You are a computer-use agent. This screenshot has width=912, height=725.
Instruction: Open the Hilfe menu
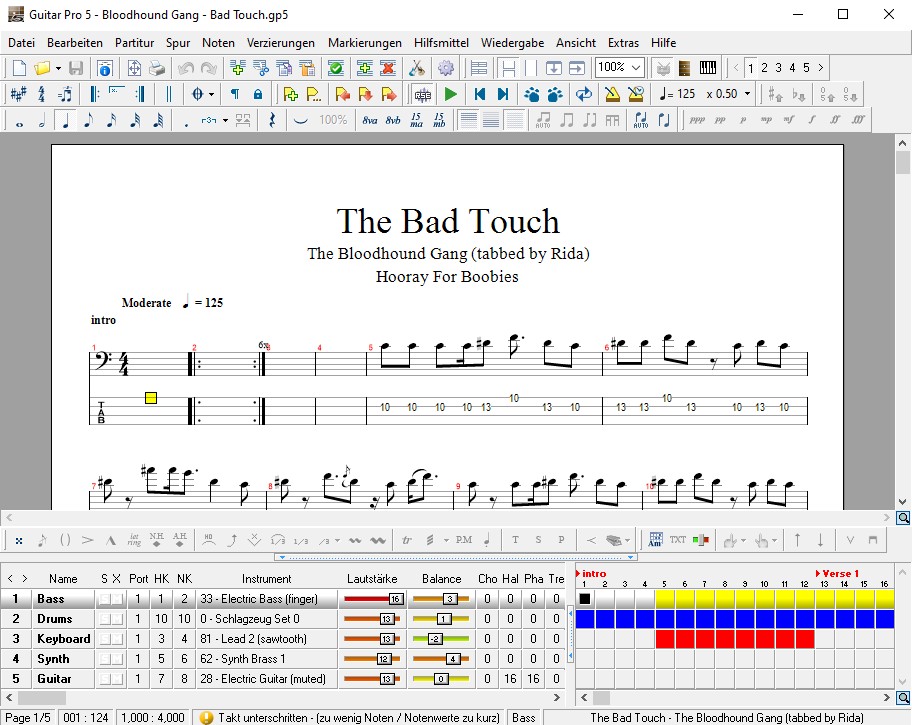coord(664,42)
